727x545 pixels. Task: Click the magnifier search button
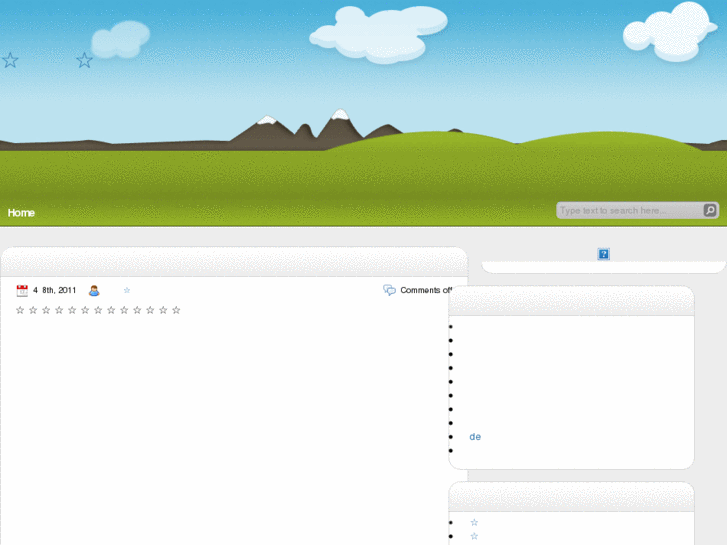(x=710, y=211)
